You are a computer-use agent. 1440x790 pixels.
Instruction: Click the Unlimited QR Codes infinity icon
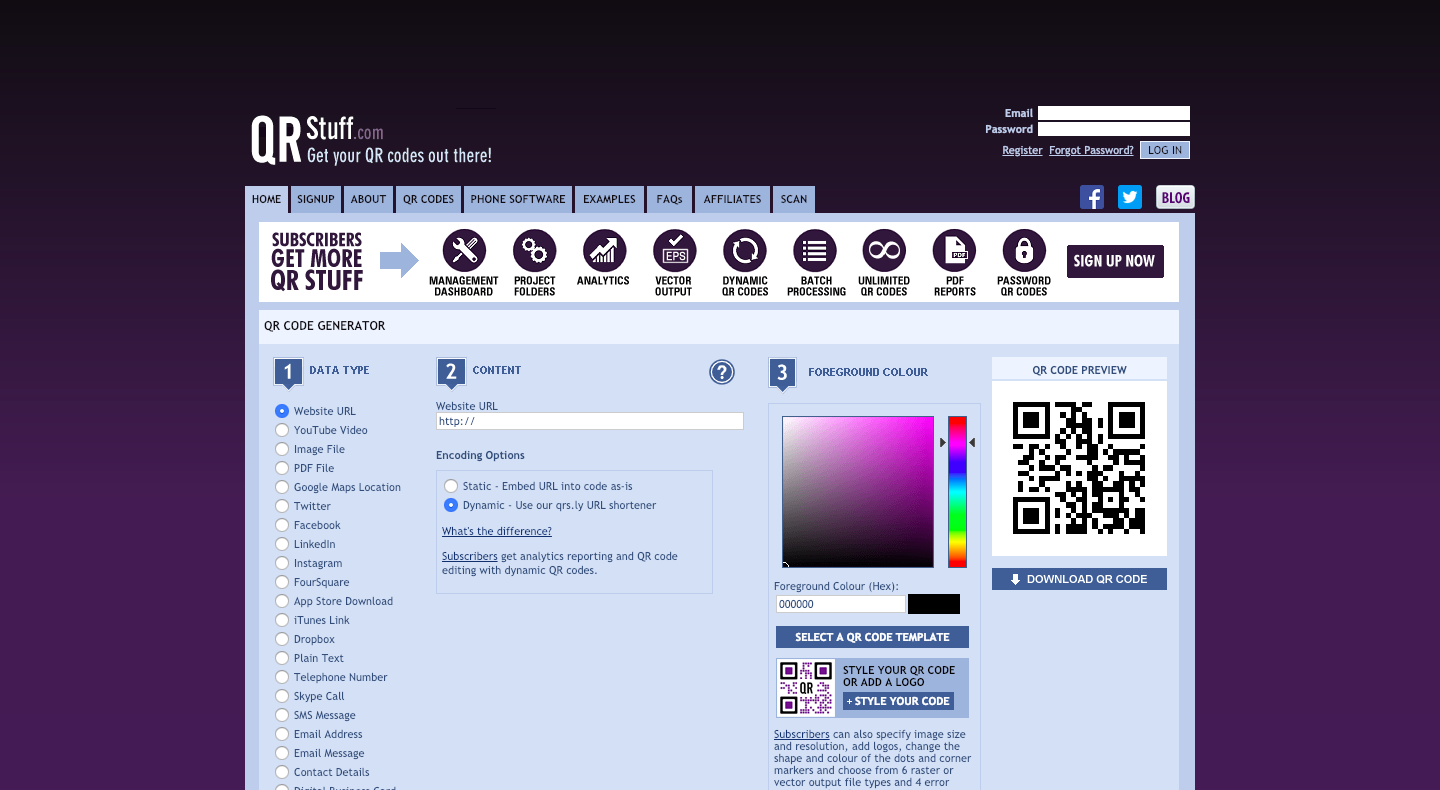[884, 251]
